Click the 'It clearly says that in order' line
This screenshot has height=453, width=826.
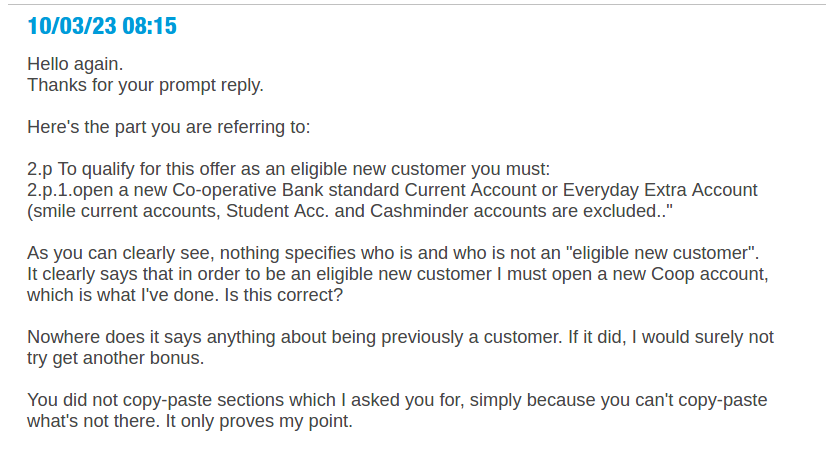[398, 274]
